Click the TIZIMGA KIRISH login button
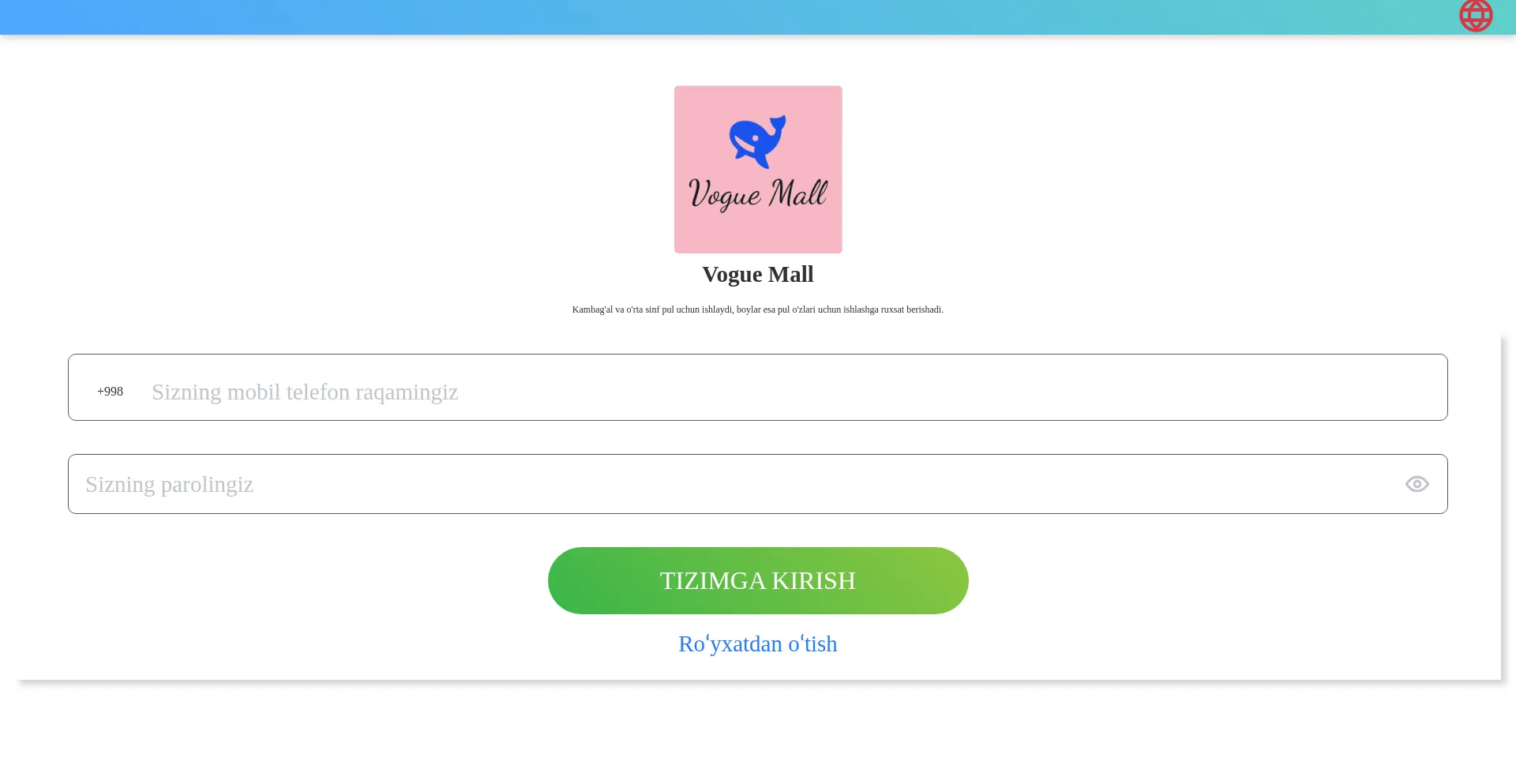Screen dimensions: 1516x784 pyautogui.click(x=758, y=581)
